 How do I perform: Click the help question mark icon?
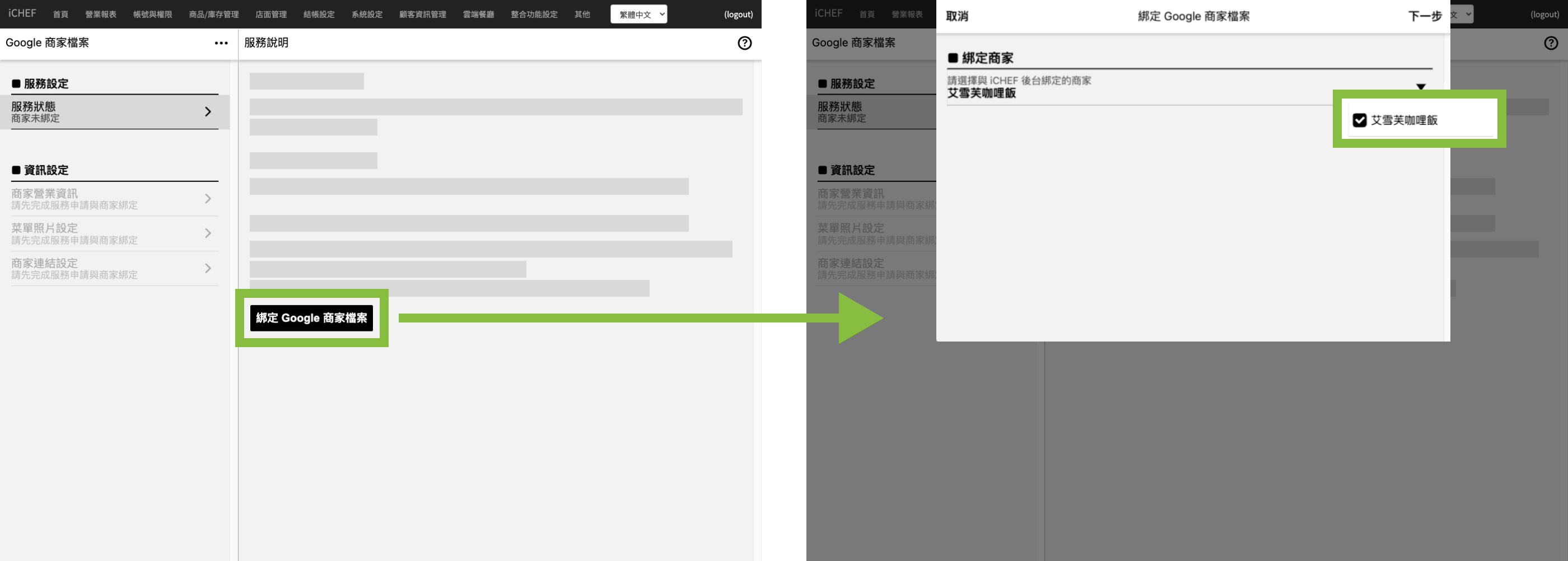click(x=744, y=43)
